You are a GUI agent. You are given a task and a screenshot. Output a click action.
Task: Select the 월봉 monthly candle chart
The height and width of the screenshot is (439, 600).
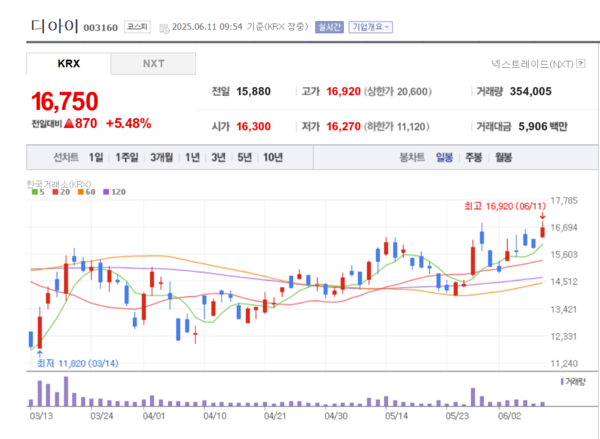point(504,157)
